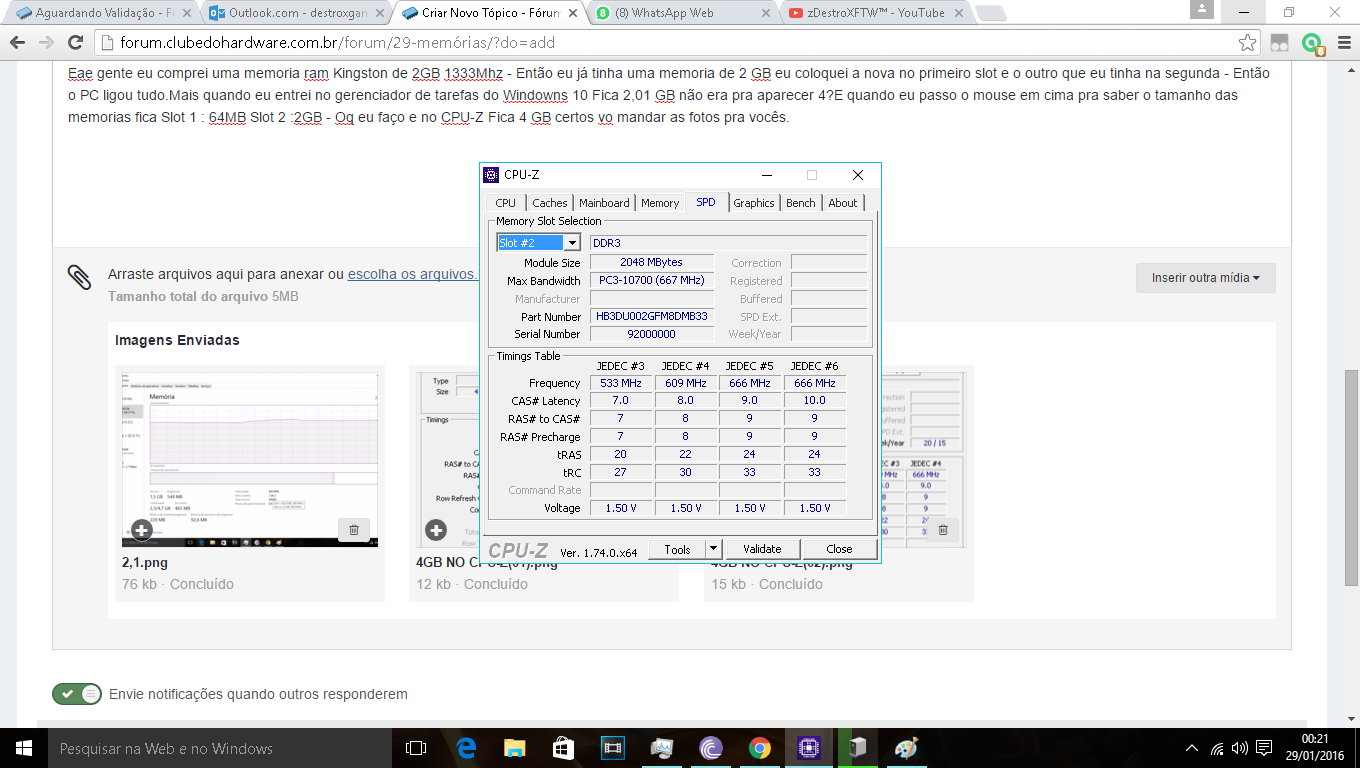This screenshot has width=1360, height=768.
Task: Expand the Inserir outra mídia dropdown
Action: (1206, 278)
